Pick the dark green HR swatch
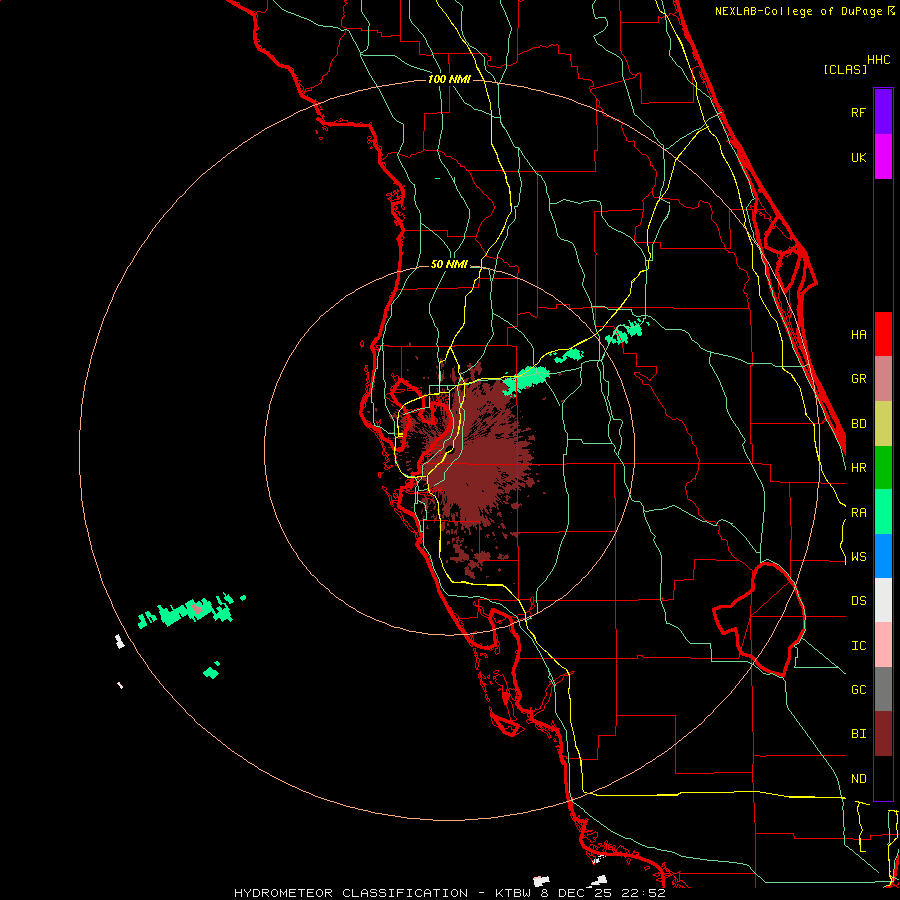Screen dimensions: 900x900 pos(883,468)
